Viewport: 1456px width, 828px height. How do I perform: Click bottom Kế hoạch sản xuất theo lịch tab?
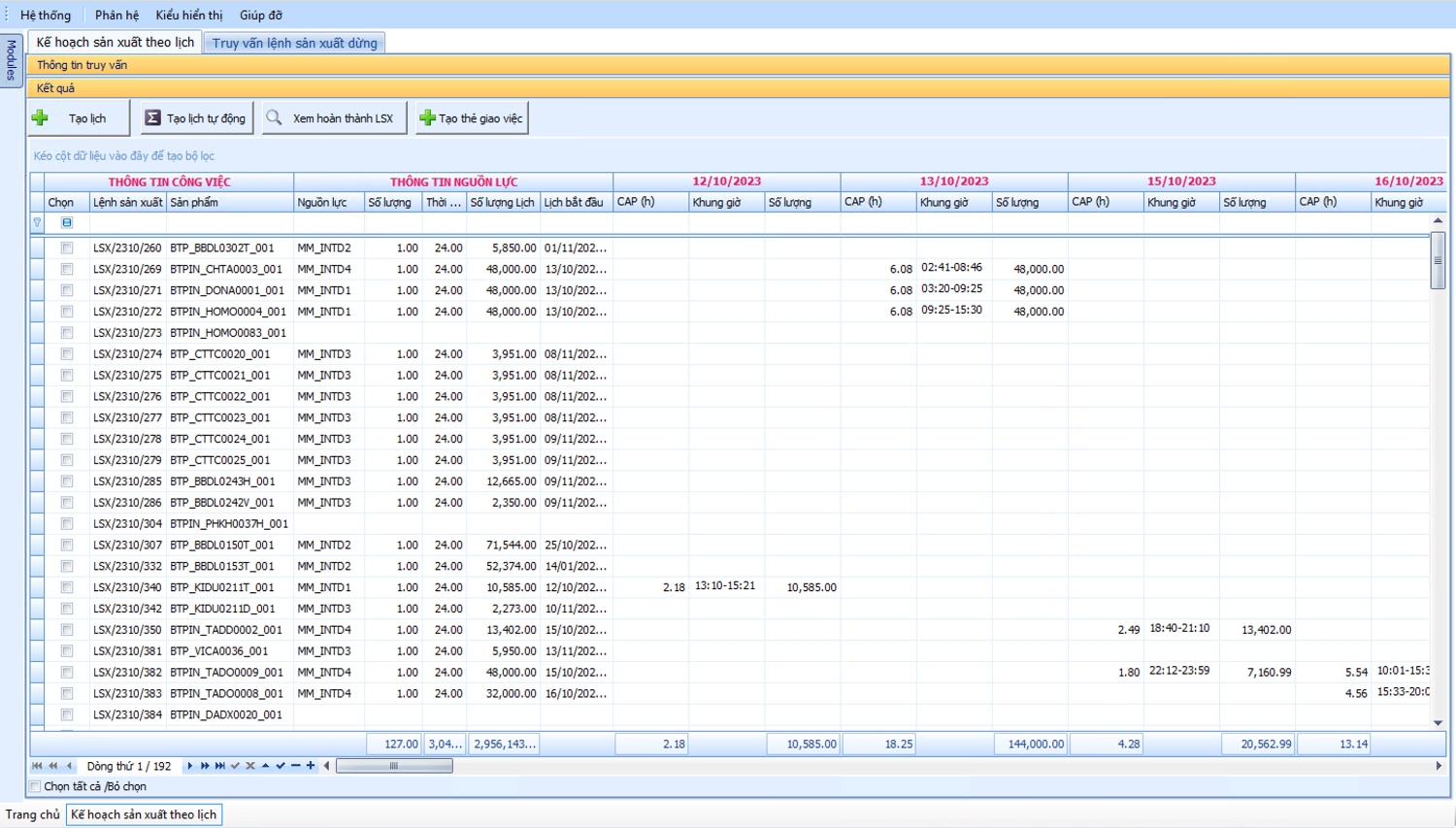click(x=144, y=814)
